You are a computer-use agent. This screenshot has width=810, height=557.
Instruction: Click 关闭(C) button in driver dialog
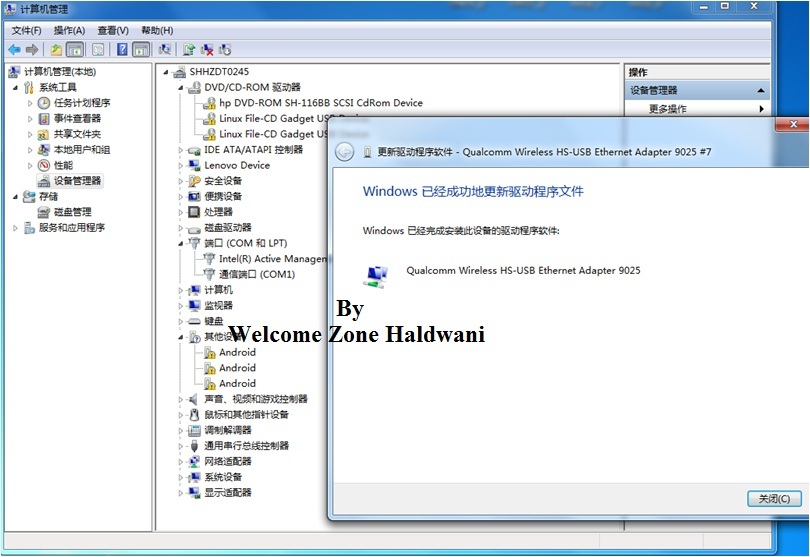[x=774, y=499]
